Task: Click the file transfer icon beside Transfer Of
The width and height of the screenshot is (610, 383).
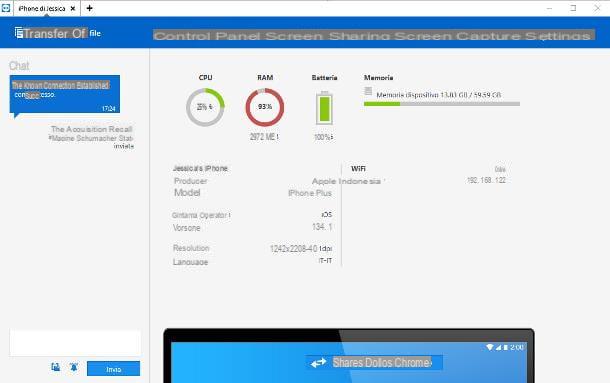Action: tap(19, 33)
